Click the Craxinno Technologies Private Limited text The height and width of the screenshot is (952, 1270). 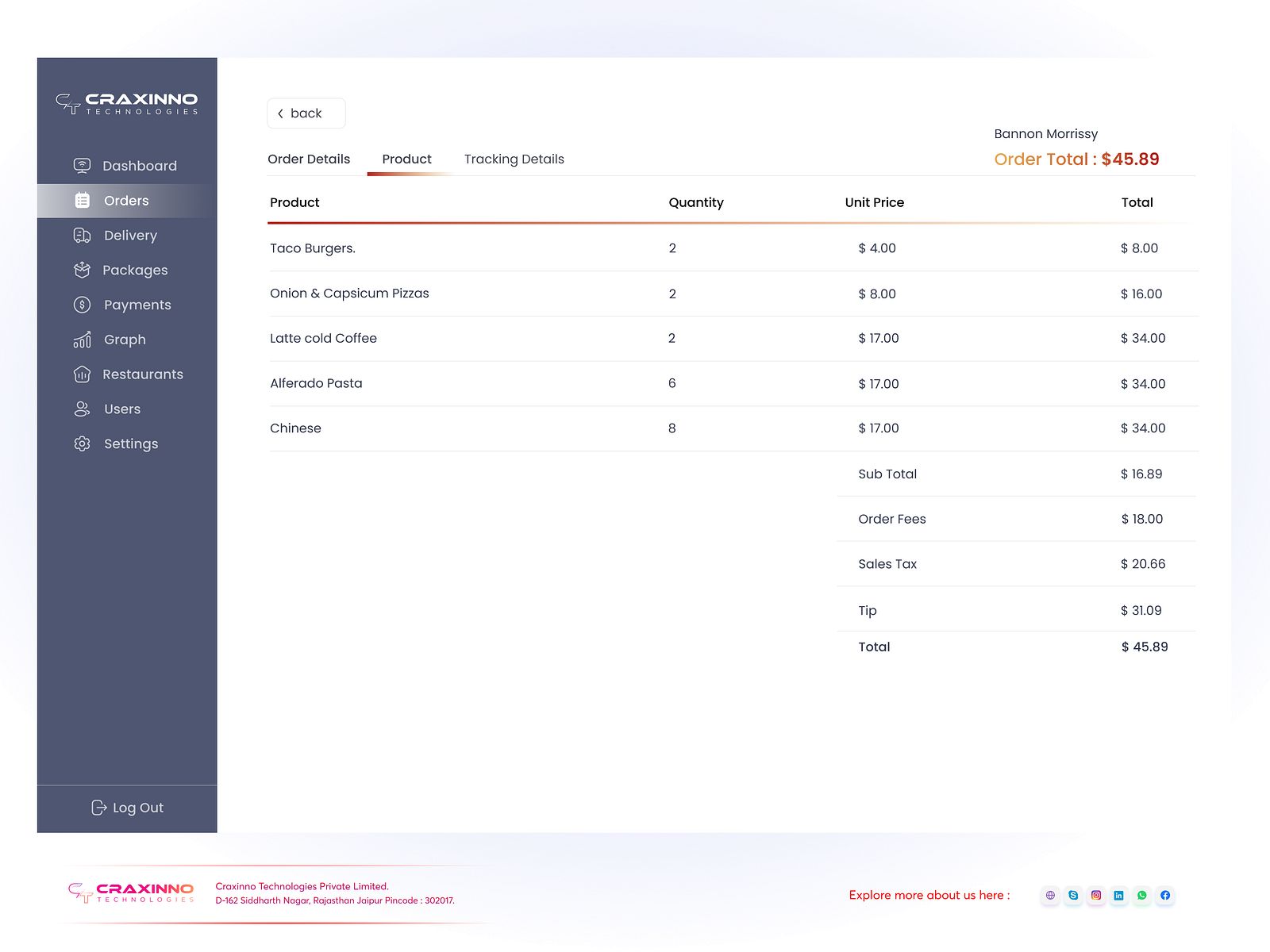pyautogui.click(x=302, y=886)
